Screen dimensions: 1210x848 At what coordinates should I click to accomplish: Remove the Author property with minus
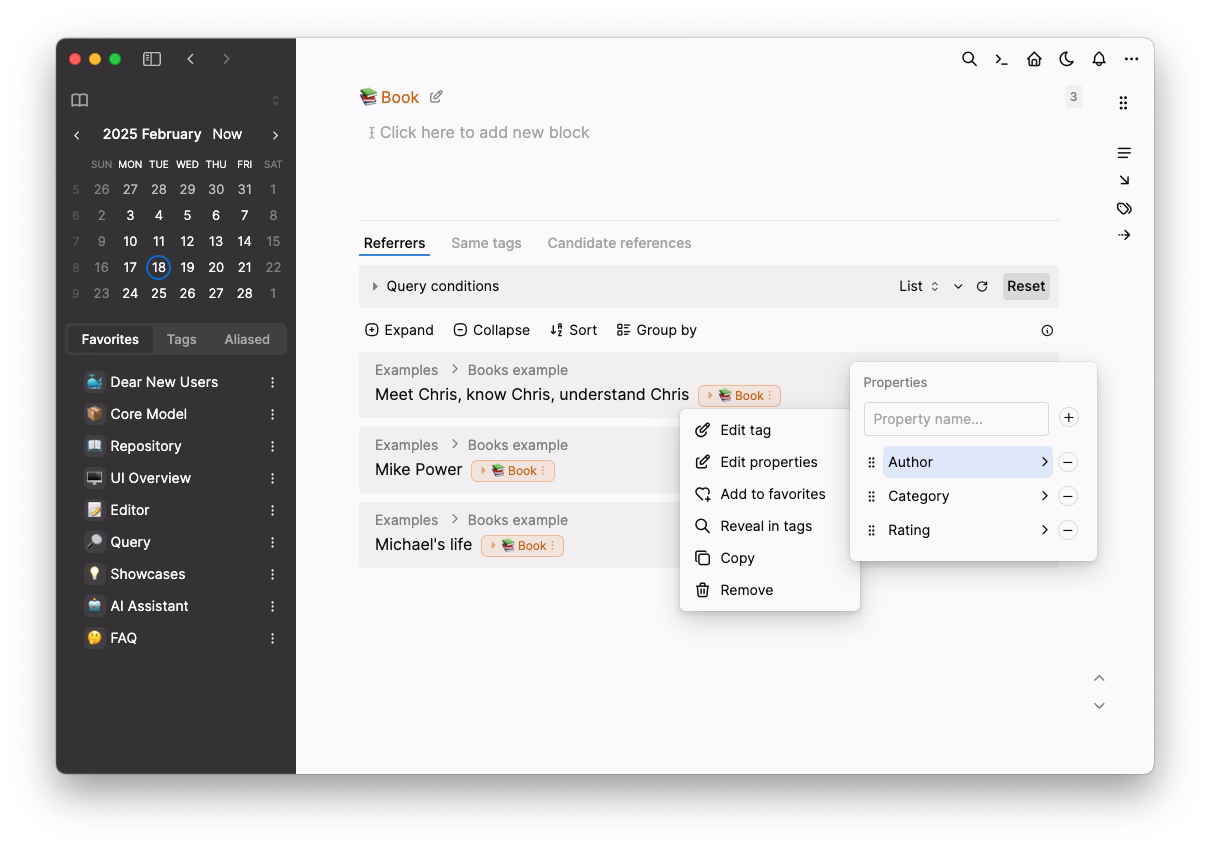[1068, 462]
